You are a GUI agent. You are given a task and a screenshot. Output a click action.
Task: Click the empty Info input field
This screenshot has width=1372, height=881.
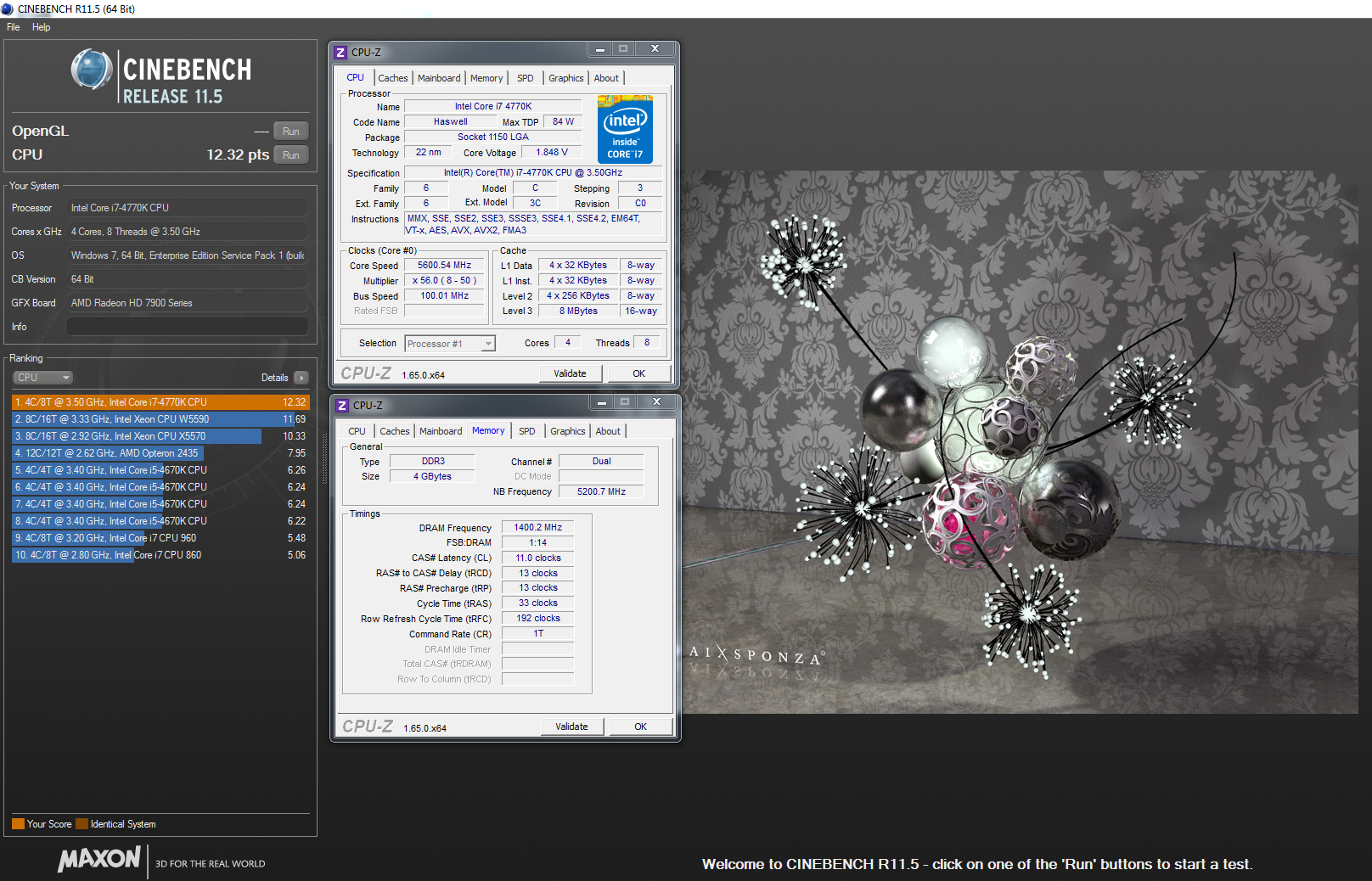[187, 327]
